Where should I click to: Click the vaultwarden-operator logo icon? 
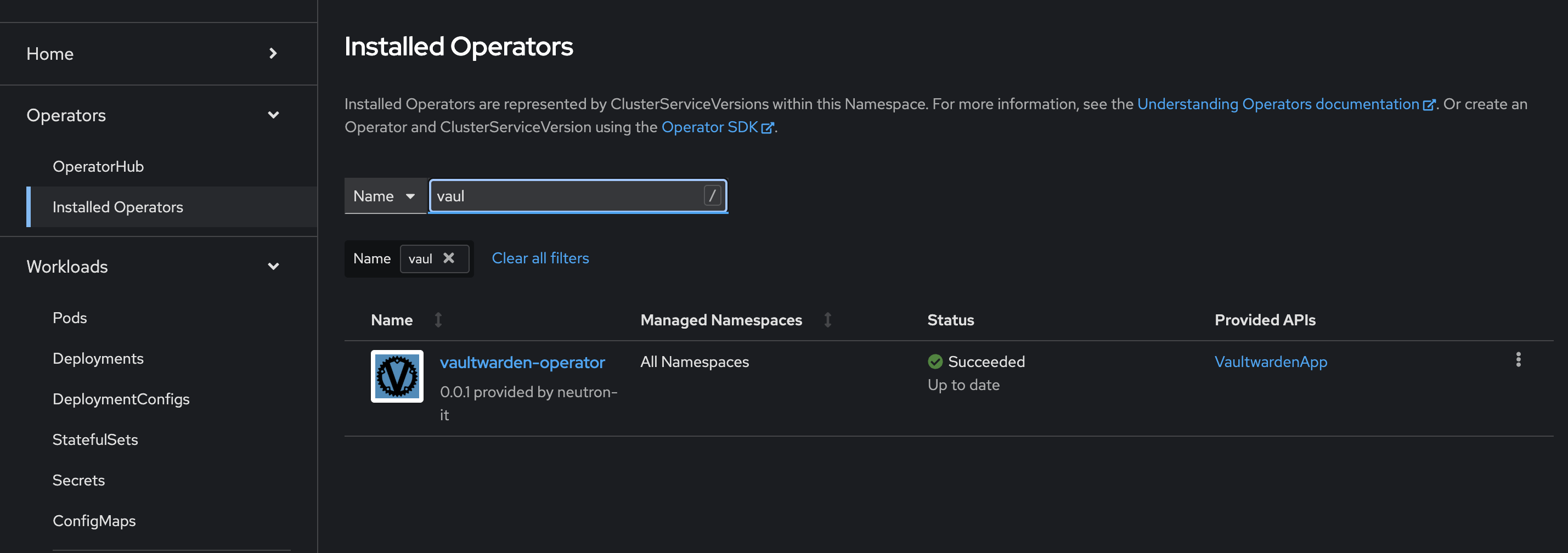coord(397,376)
